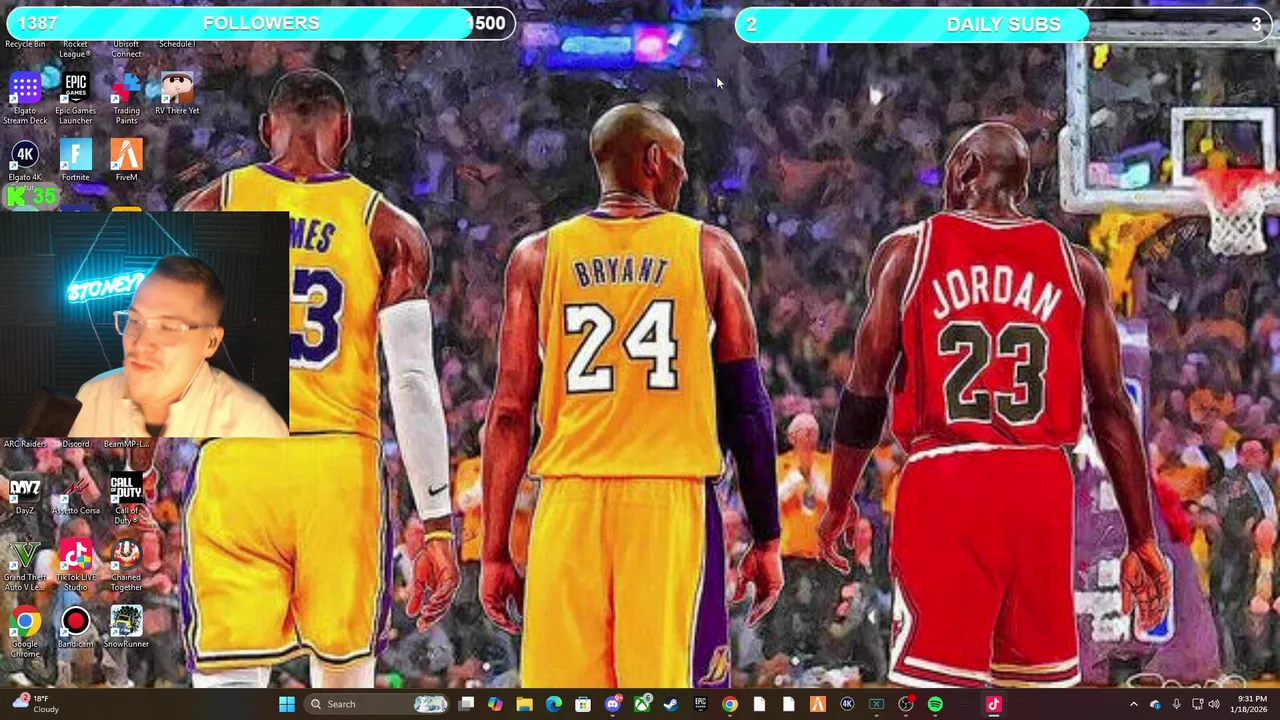Click the BeamMP-Launcher shortcut label
Viewport: 1280px width, 720px height.
click(126, 444)
